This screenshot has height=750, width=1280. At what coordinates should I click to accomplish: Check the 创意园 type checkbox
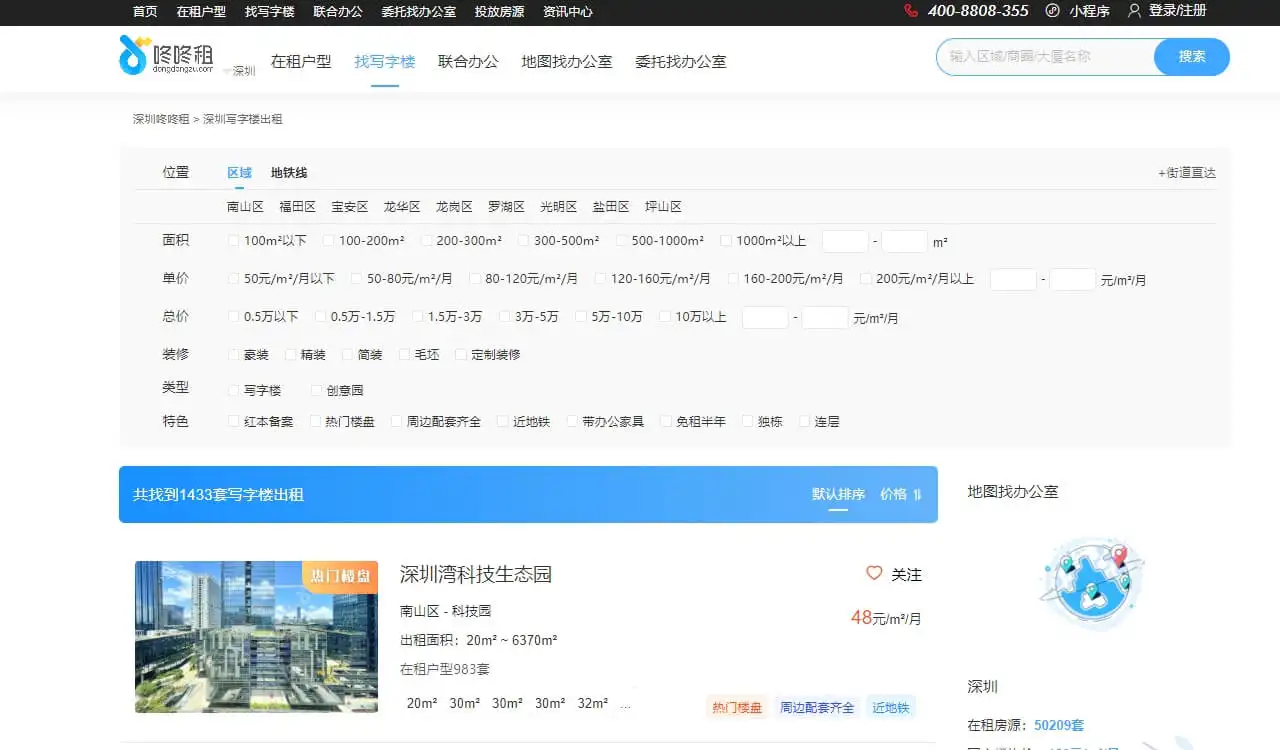tap(316, 391)
